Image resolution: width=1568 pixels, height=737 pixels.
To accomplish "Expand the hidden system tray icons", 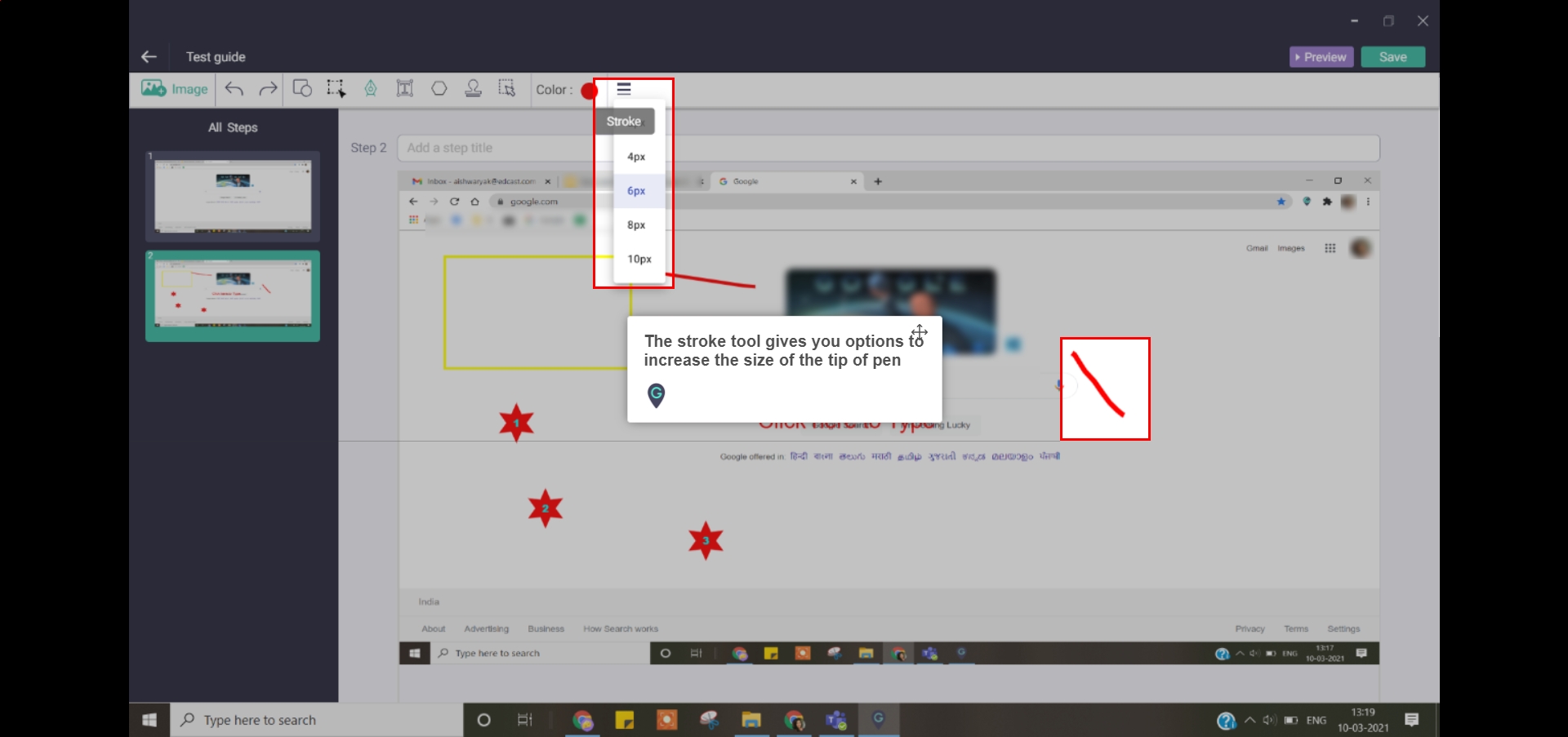I will (1249, 720).
